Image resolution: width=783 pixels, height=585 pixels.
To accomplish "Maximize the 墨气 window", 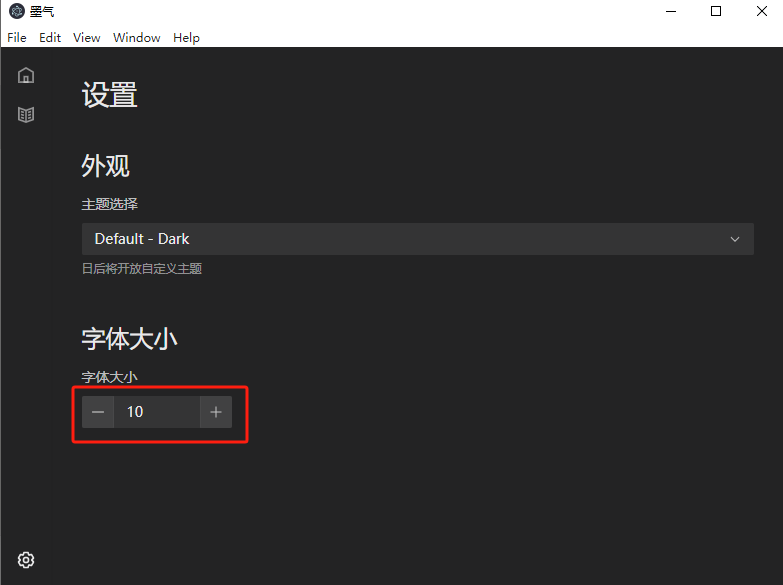I will click(716, 11).
